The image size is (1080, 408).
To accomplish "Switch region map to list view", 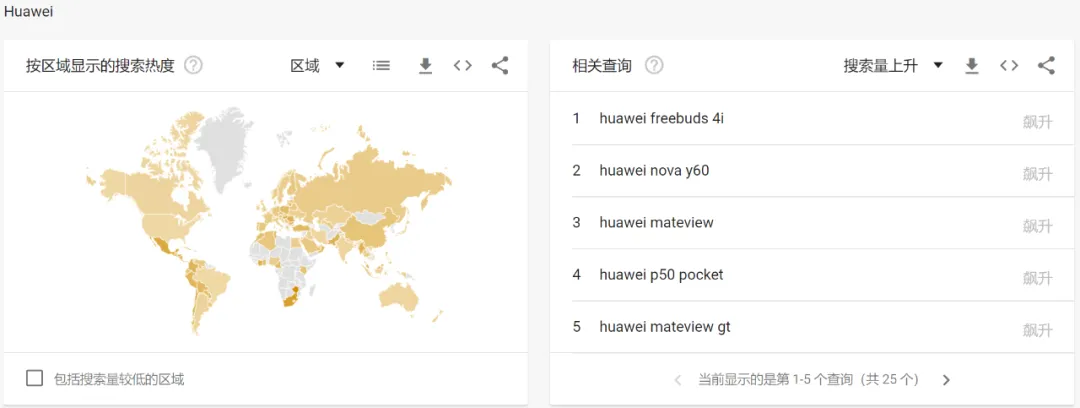I will click(x=381, y=66).
